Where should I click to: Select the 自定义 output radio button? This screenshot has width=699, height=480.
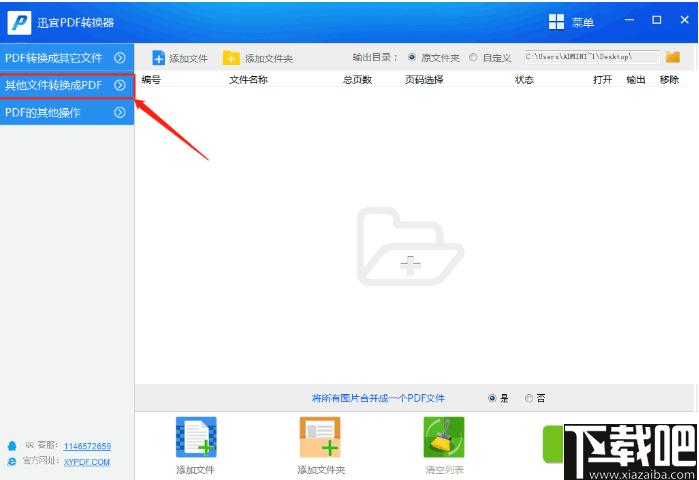pos(473,57)
